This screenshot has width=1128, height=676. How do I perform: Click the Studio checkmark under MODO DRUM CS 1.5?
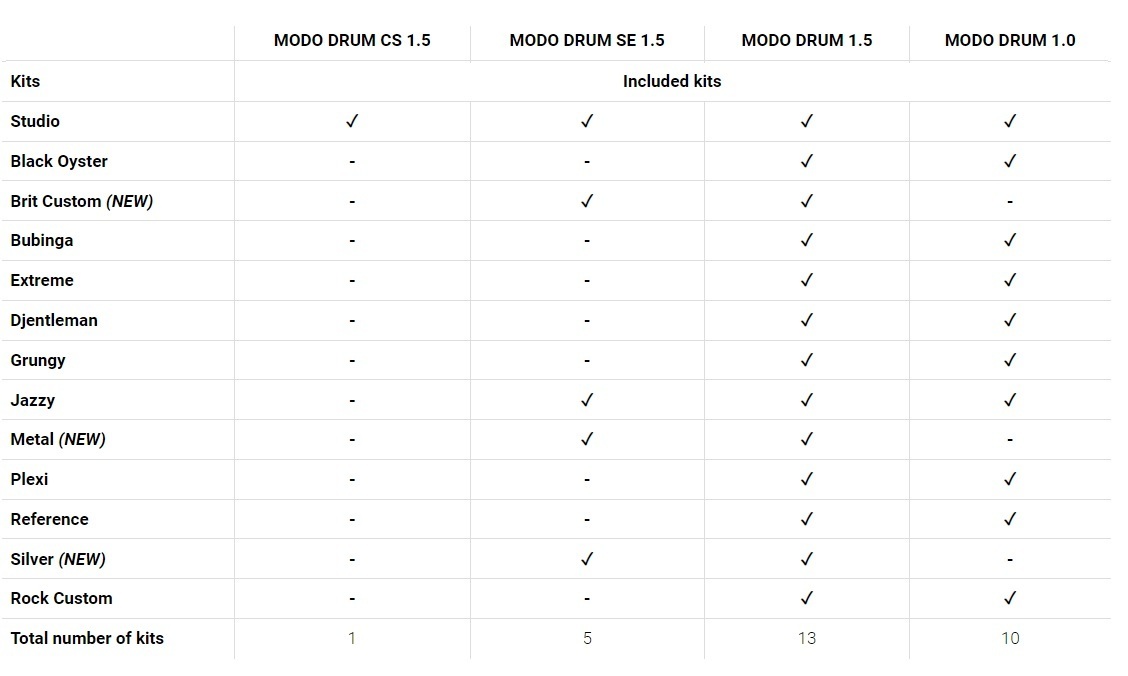click(352, 121)
